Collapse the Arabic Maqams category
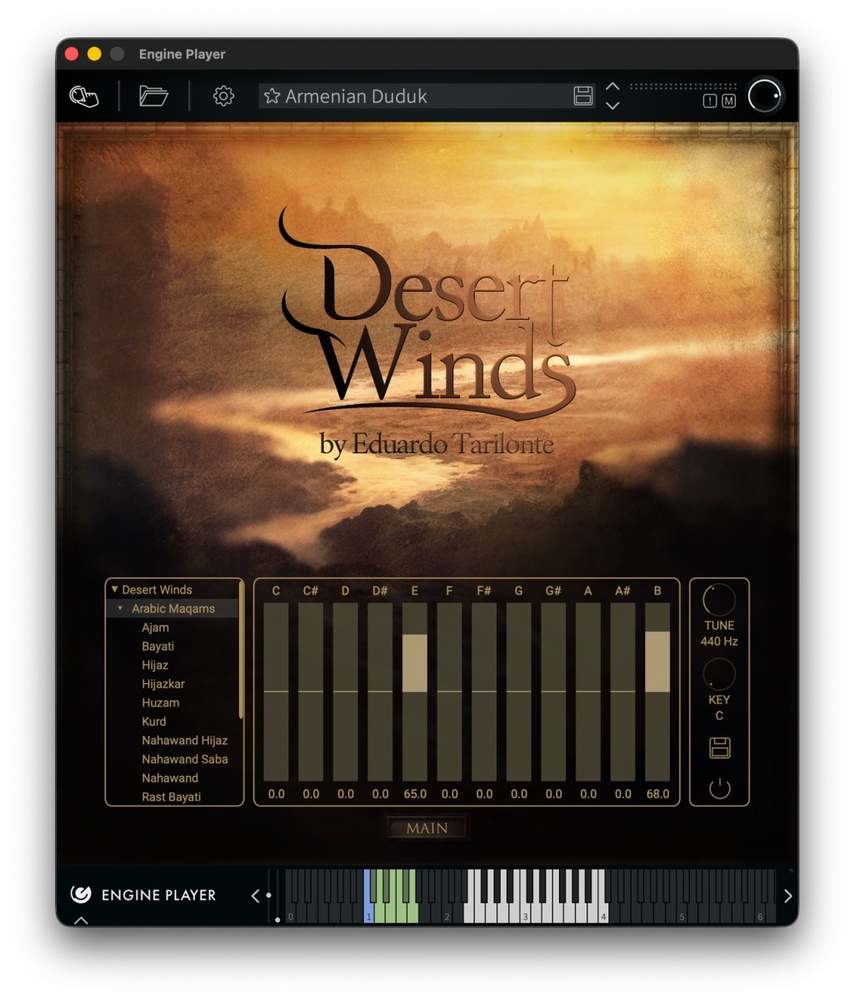The width and height of the screenshot is (854, 1000). tap(121, 609)
